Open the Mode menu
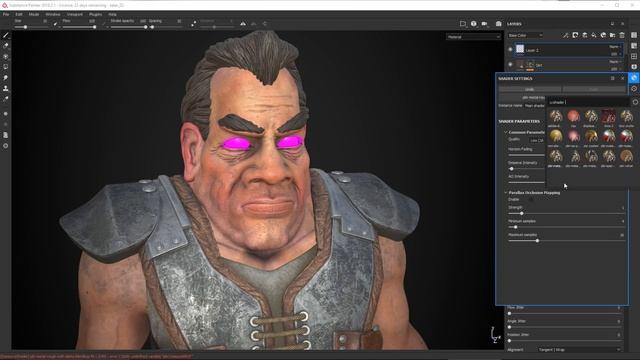The width and height of the screenshot is (640, 360). coord(34,14)
